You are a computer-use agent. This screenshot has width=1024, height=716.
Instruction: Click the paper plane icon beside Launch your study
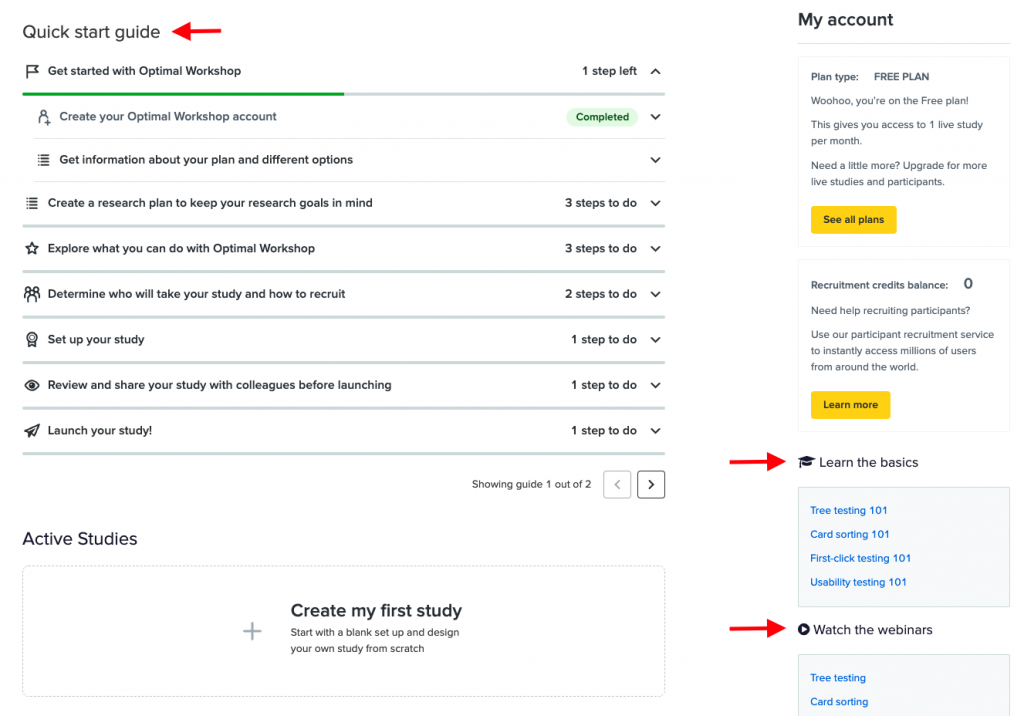point(31,431)
